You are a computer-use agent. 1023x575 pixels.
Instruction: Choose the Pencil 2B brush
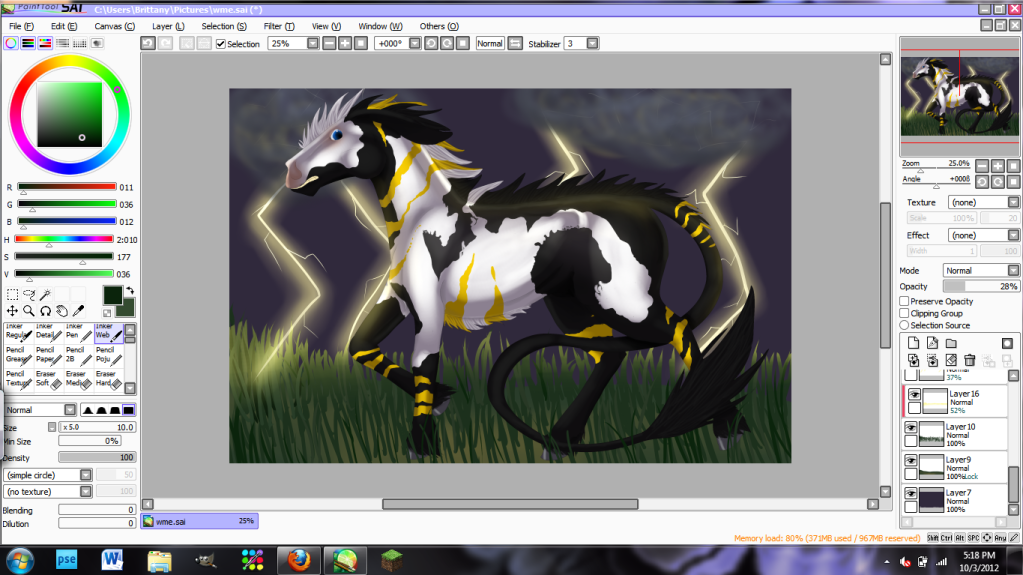tap(79, 356)
